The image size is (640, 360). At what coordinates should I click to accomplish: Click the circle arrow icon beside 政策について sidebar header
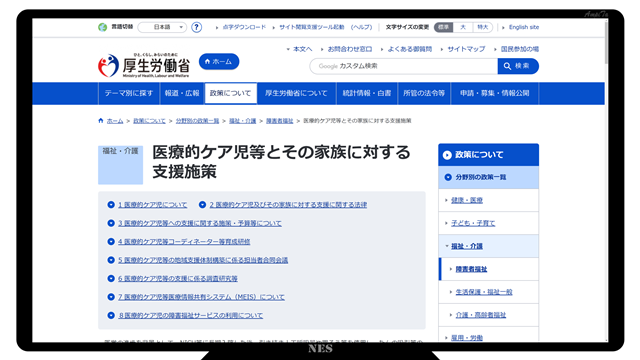[447, 155]
